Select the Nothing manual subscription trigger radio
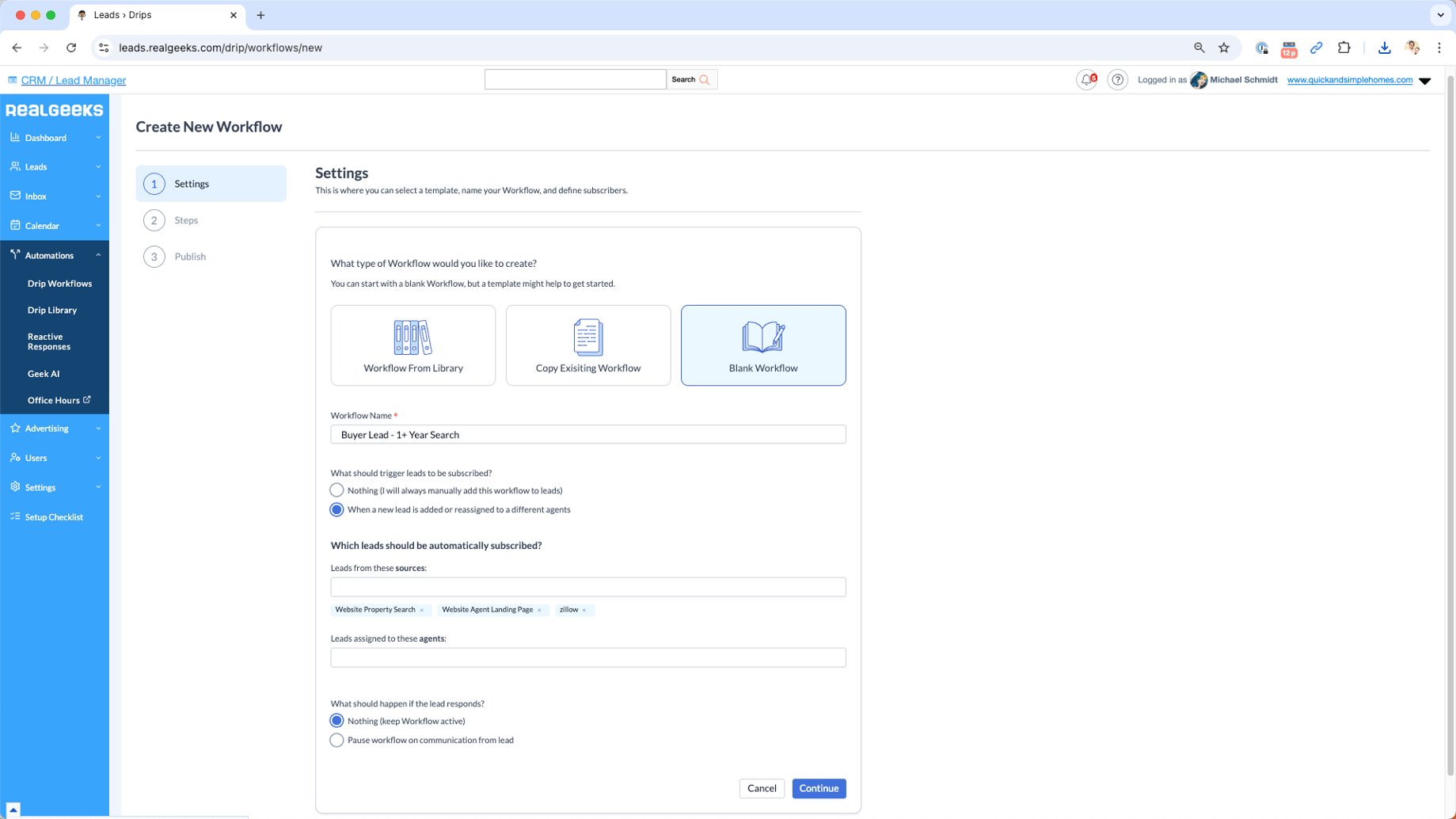 tap(336, 489)
